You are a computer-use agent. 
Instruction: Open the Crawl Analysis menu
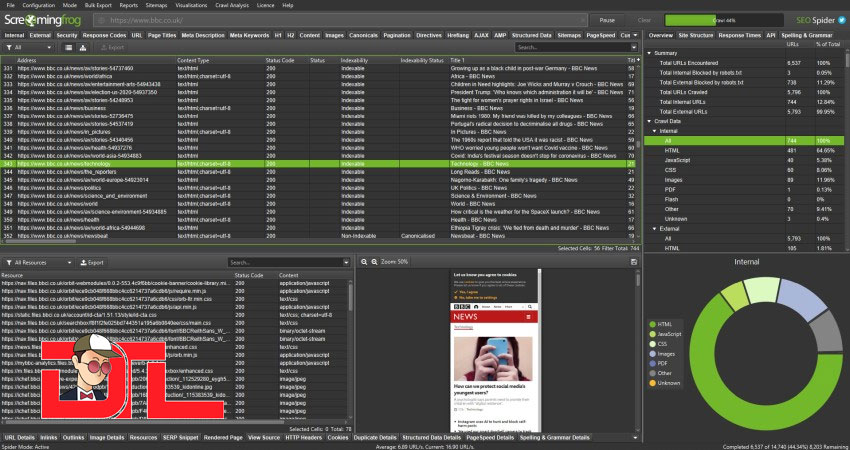click(231, 5)
